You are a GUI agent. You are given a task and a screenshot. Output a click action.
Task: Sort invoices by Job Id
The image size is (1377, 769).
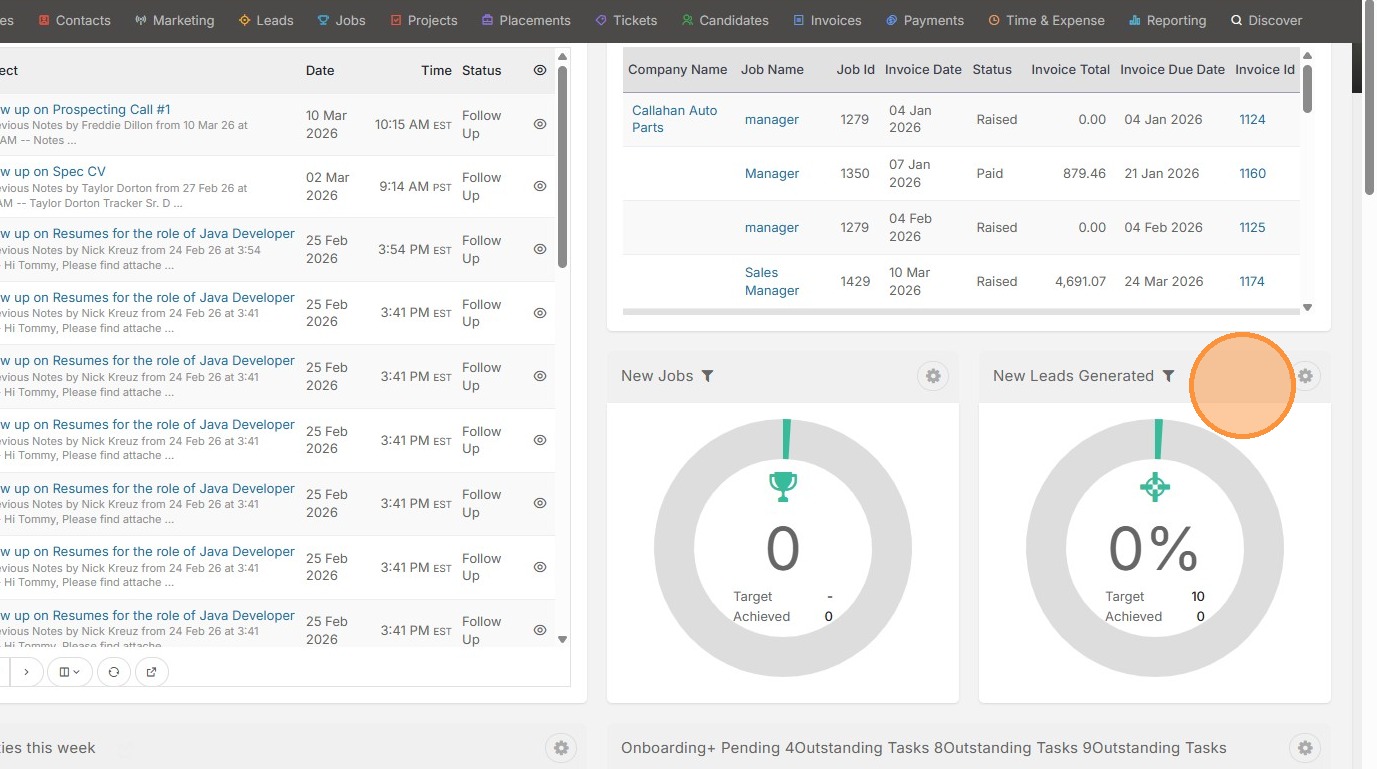tap(856, 69)
